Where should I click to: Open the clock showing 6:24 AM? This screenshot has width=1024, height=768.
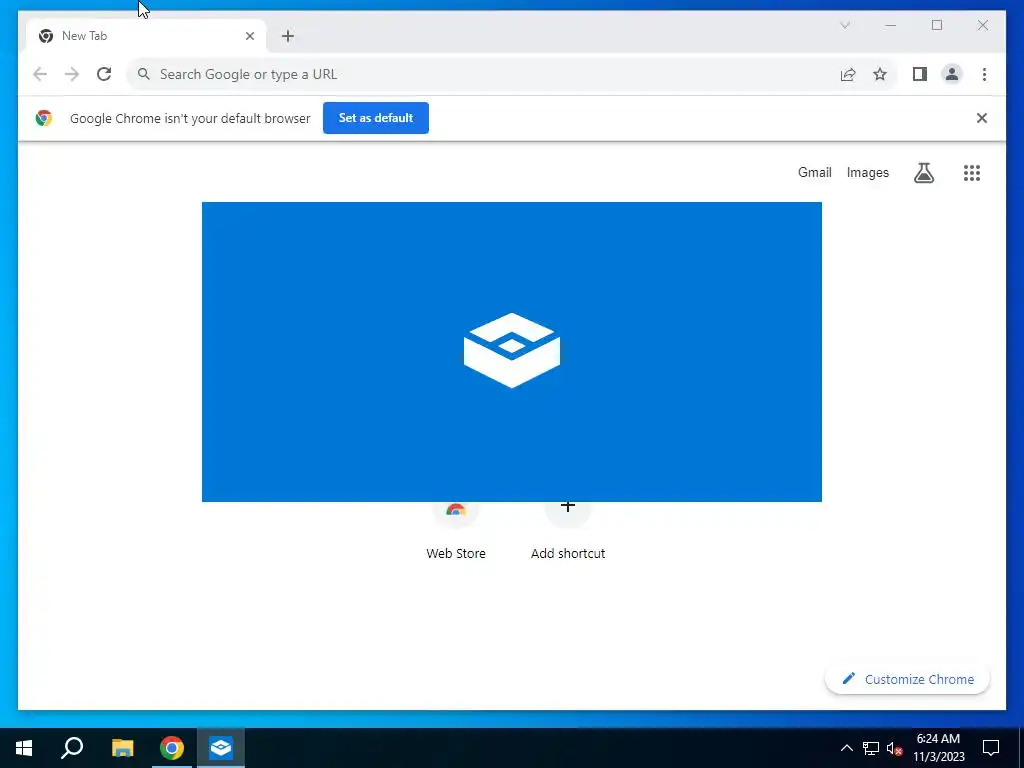(938, 748)
